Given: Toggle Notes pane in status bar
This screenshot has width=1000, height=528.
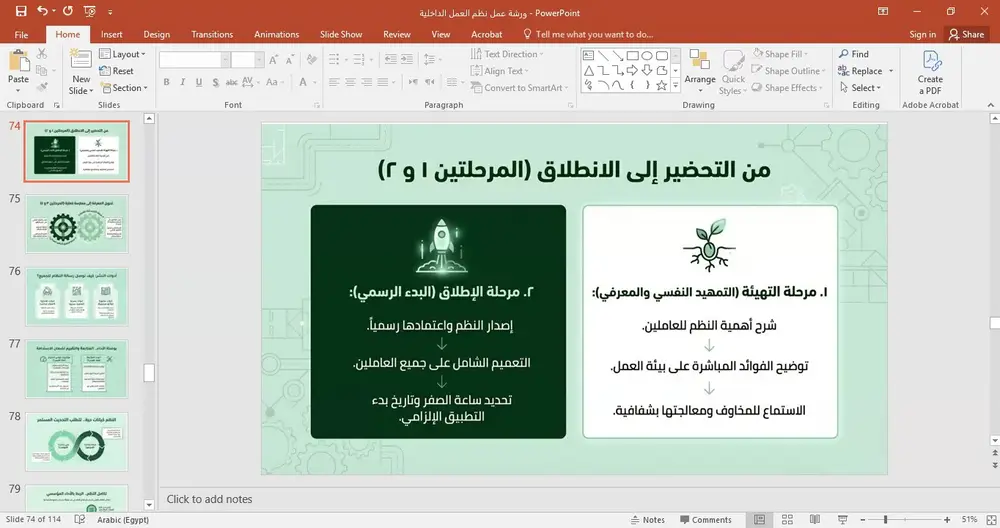Looking at the screenshot, I should coord(647,520).
